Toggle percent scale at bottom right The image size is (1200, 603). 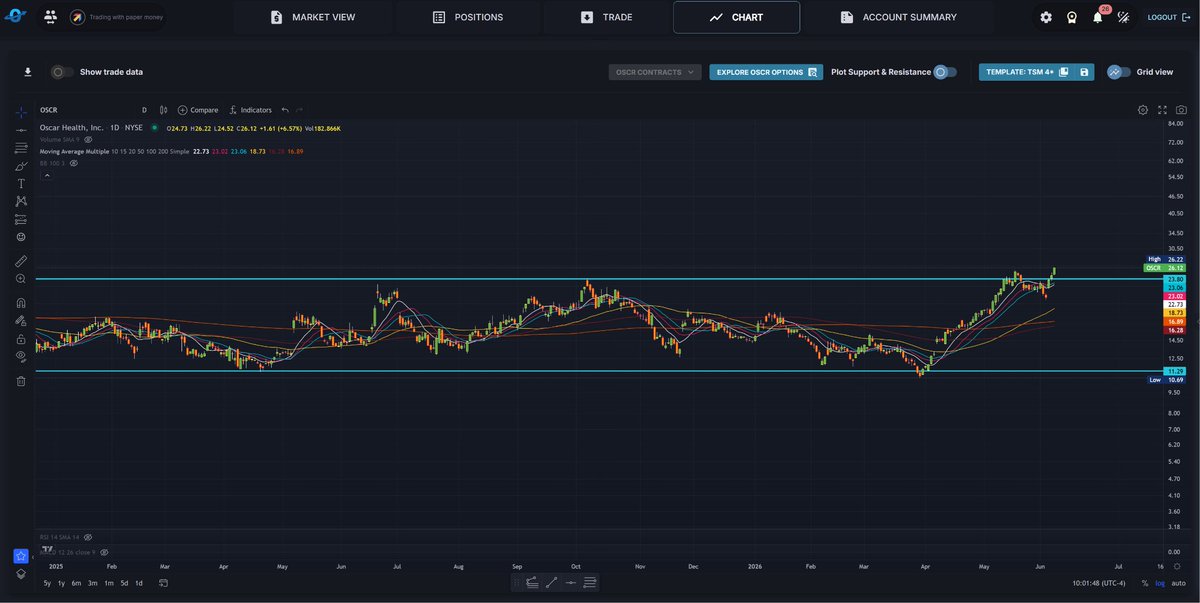(1144, 582)
